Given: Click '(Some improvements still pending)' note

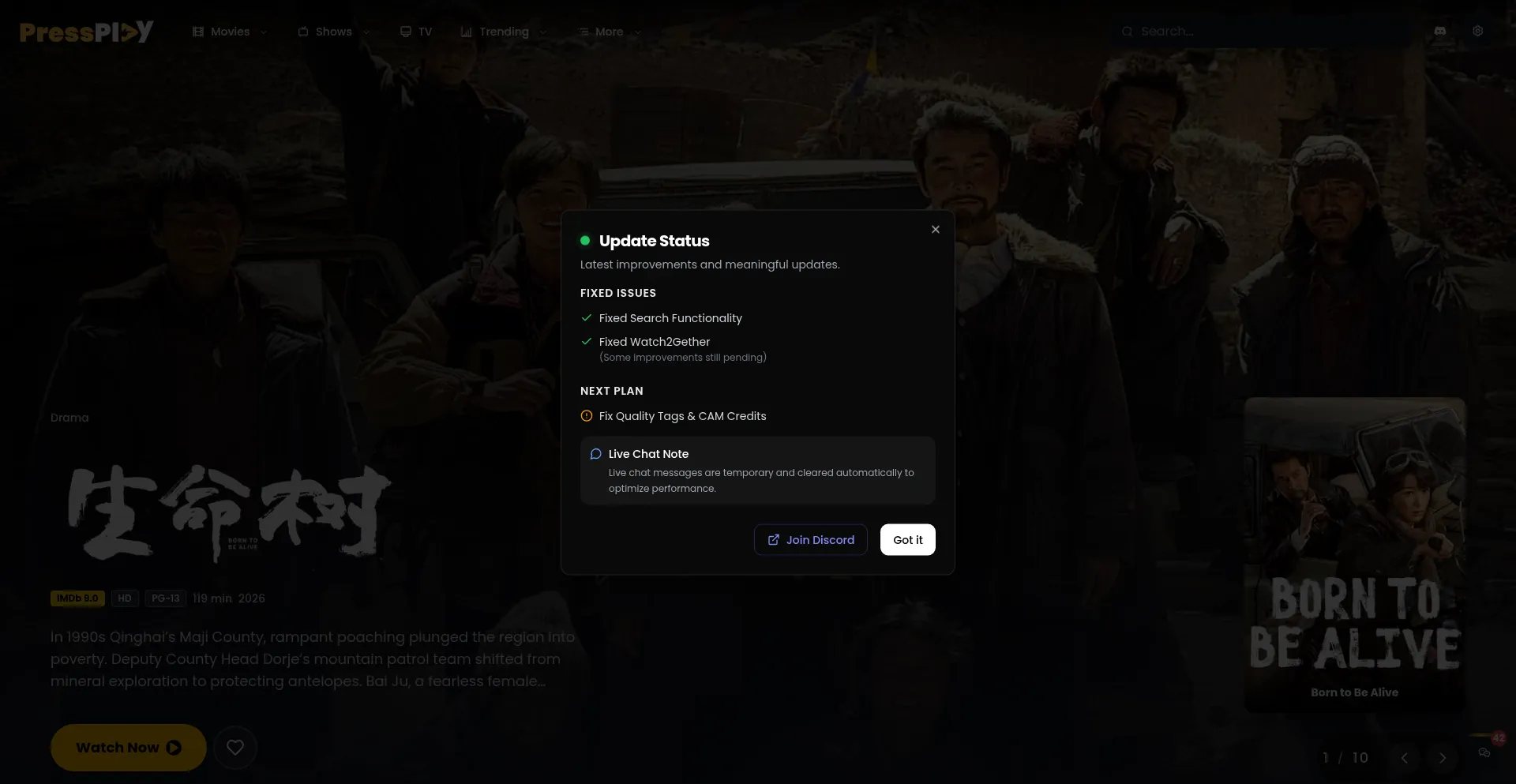Looking at the screenshot, I should click(683, 358).
